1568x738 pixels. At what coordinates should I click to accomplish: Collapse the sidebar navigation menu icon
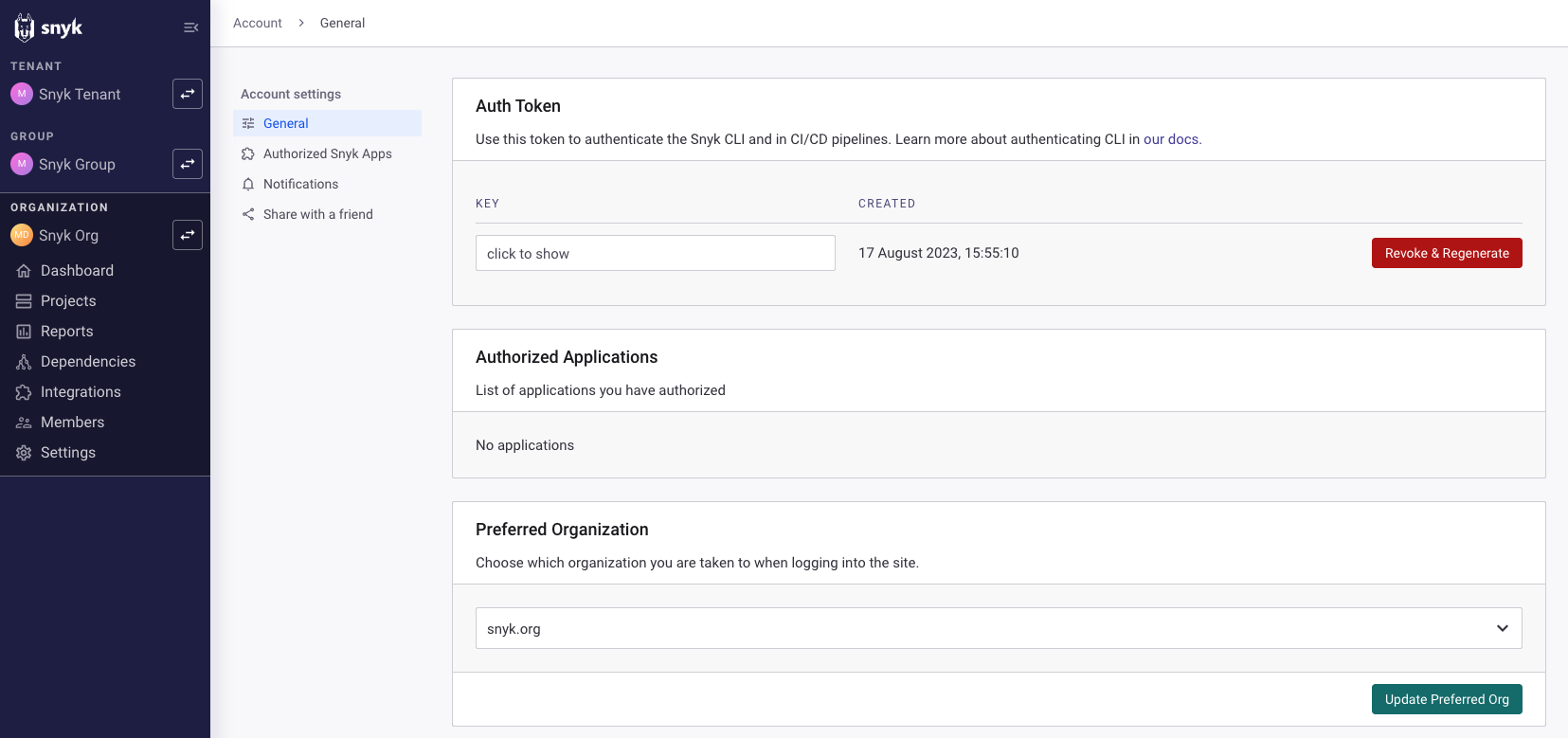pos(190,27)
